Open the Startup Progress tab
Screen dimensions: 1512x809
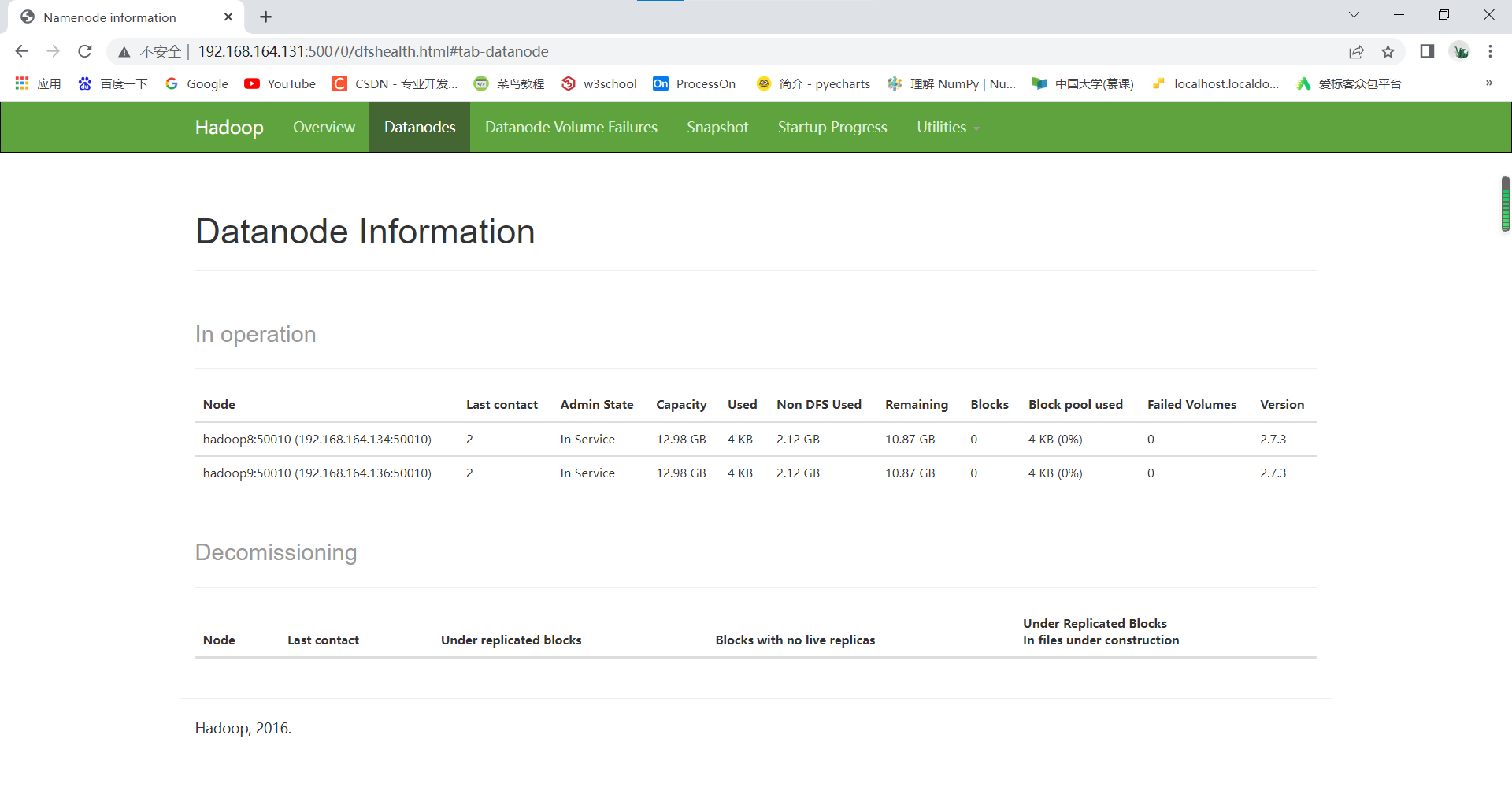(x=832, y=127)
